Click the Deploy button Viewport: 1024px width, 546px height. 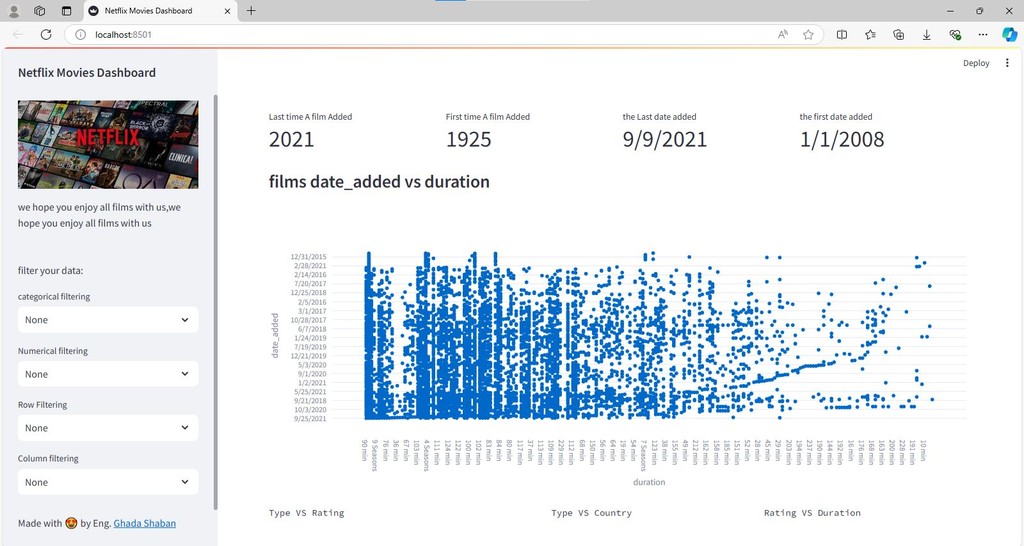coord(976,63)
